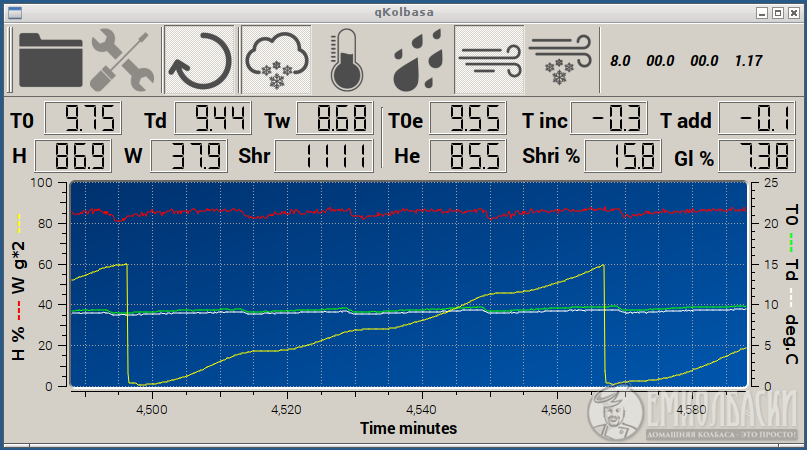Click the T0 temperature display 9.75
This screenshot has width=807, height=450.
83,118
